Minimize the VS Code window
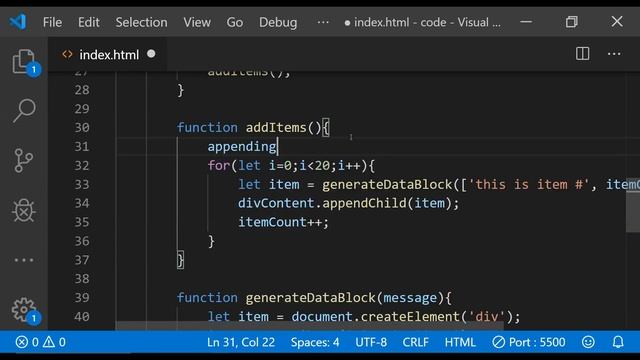Viewport: 640px width, 360px height. click(x=526, y=22)
